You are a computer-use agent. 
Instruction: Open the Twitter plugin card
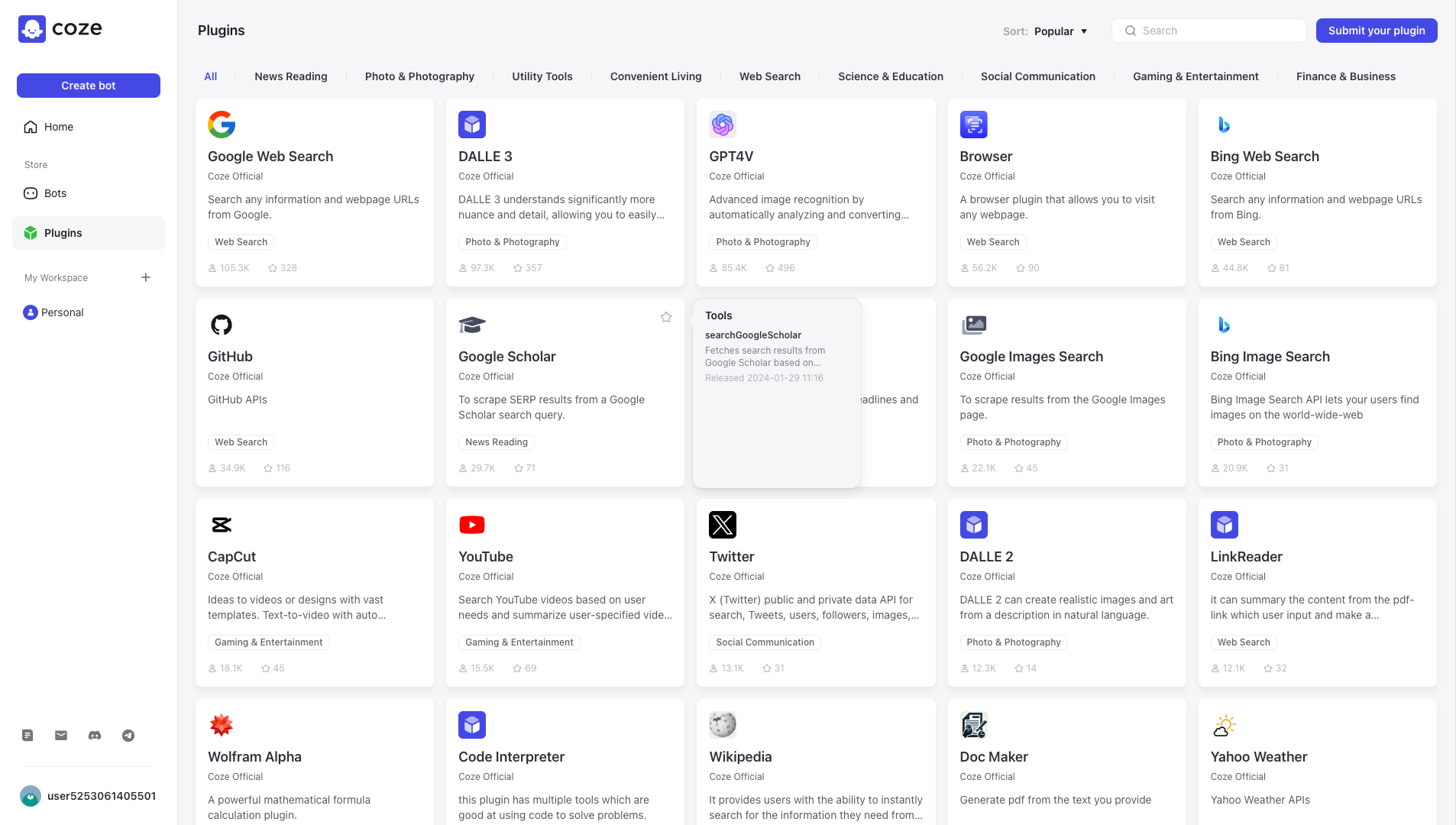pyautogui.click(x=815, y=593)
